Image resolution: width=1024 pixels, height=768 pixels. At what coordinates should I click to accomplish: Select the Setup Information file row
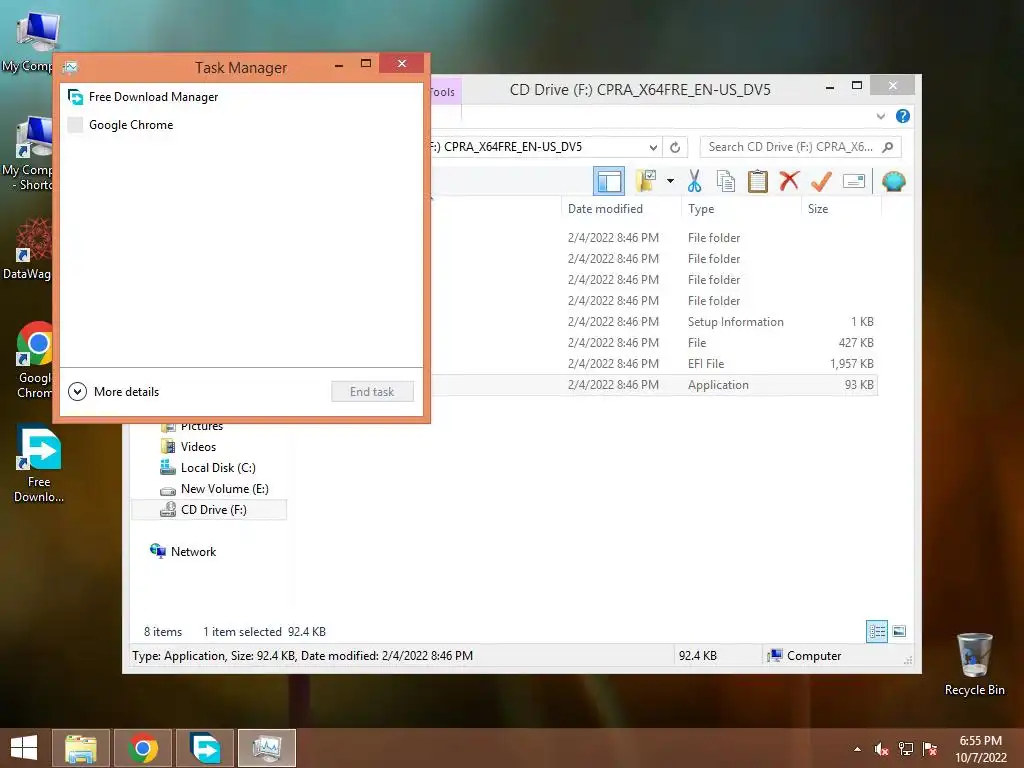point(653,322)
